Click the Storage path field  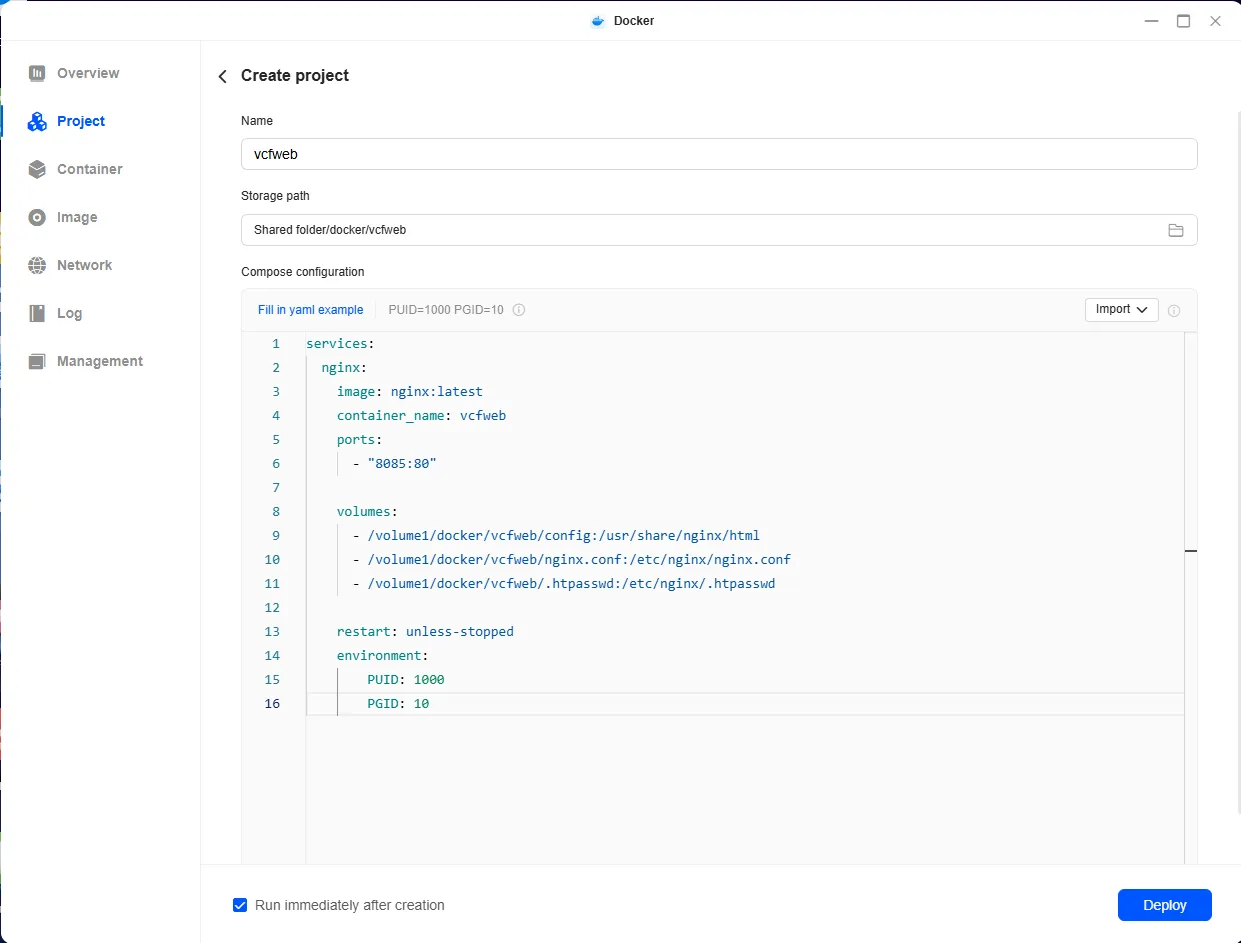tap(700, 230)
